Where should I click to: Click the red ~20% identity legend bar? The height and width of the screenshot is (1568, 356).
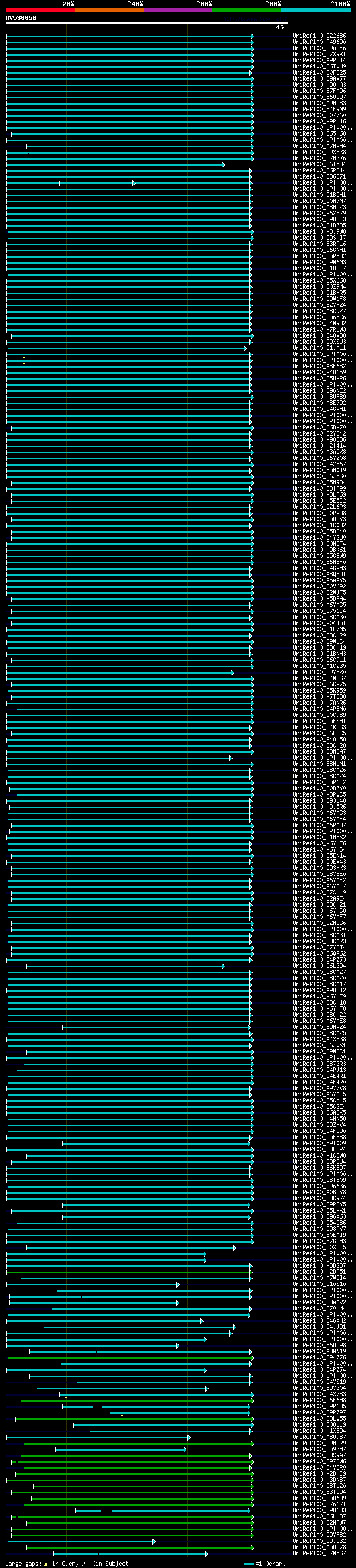pyautogui.click(x=39, y=10)
